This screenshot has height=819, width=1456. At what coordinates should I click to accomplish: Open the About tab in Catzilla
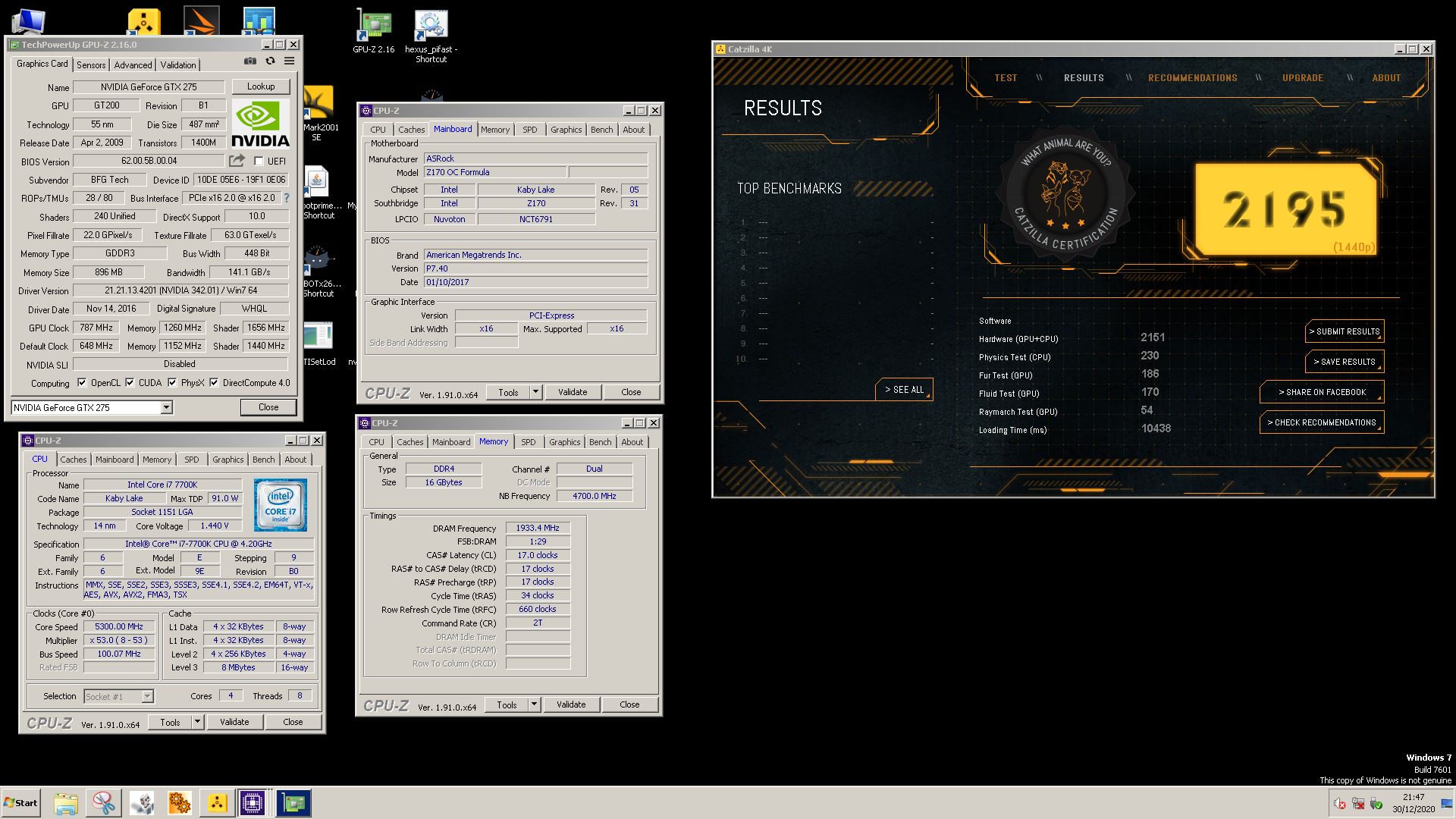point(1386,78)
